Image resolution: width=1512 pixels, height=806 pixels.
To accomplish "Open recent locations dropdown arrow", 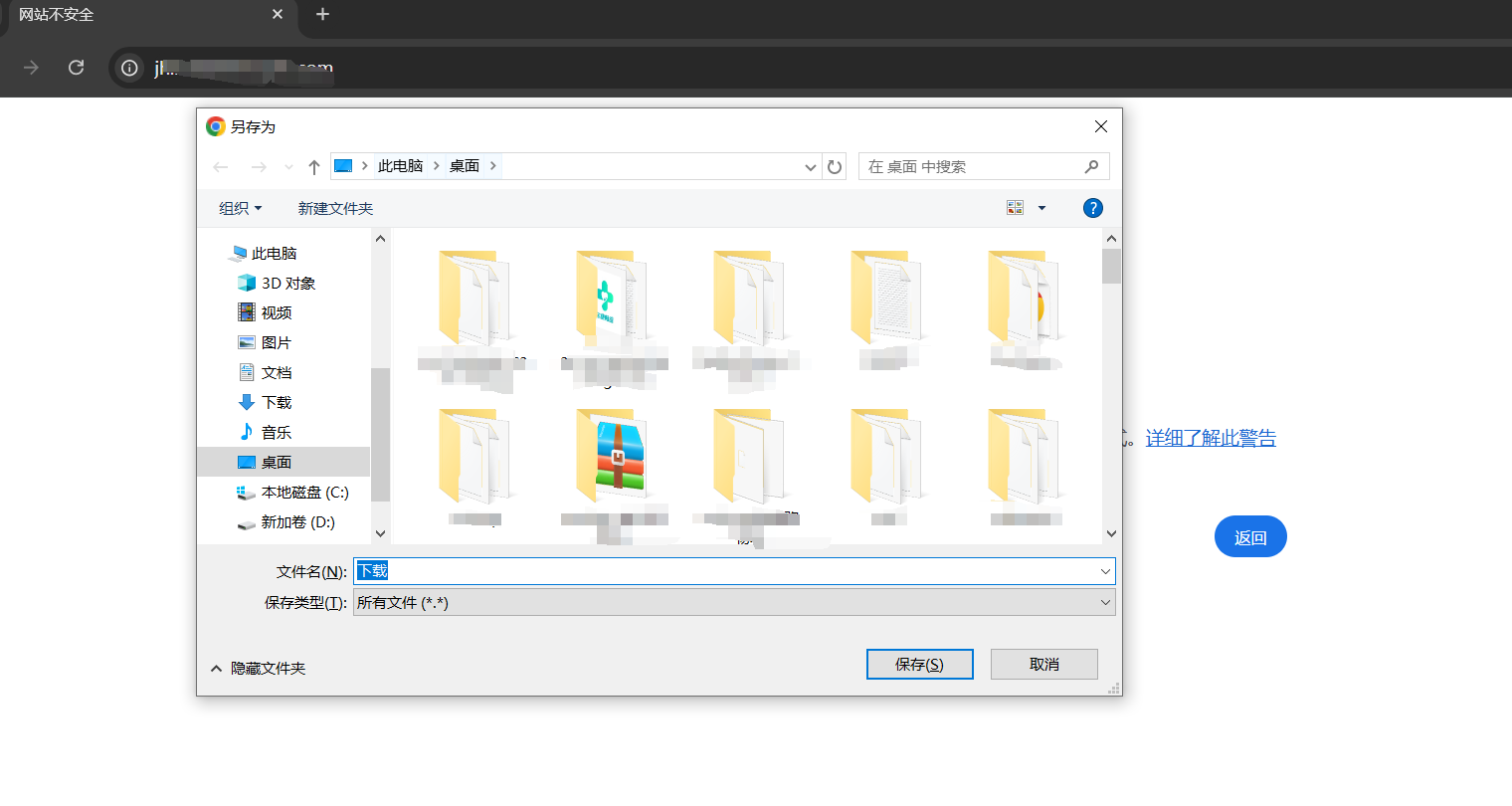I will click(x=288, y=167).
